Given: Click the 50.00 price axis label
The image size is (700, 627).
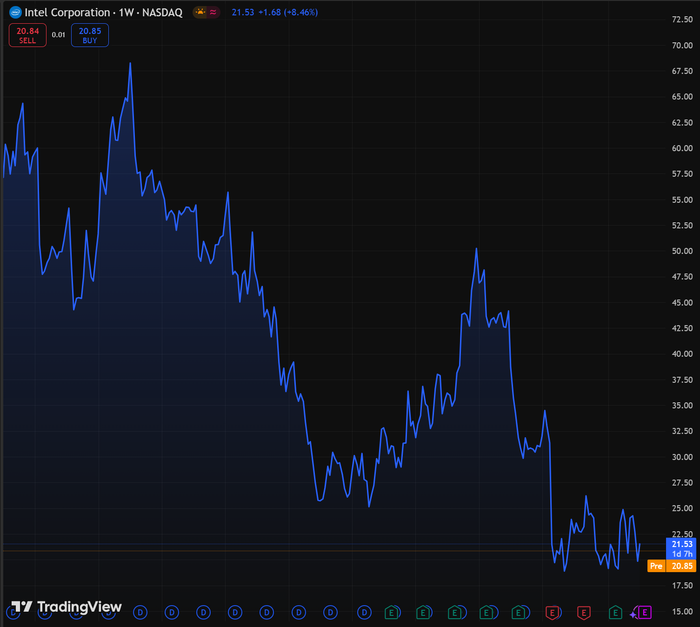Looking at the screenshot, I should (x=682, y=251).
